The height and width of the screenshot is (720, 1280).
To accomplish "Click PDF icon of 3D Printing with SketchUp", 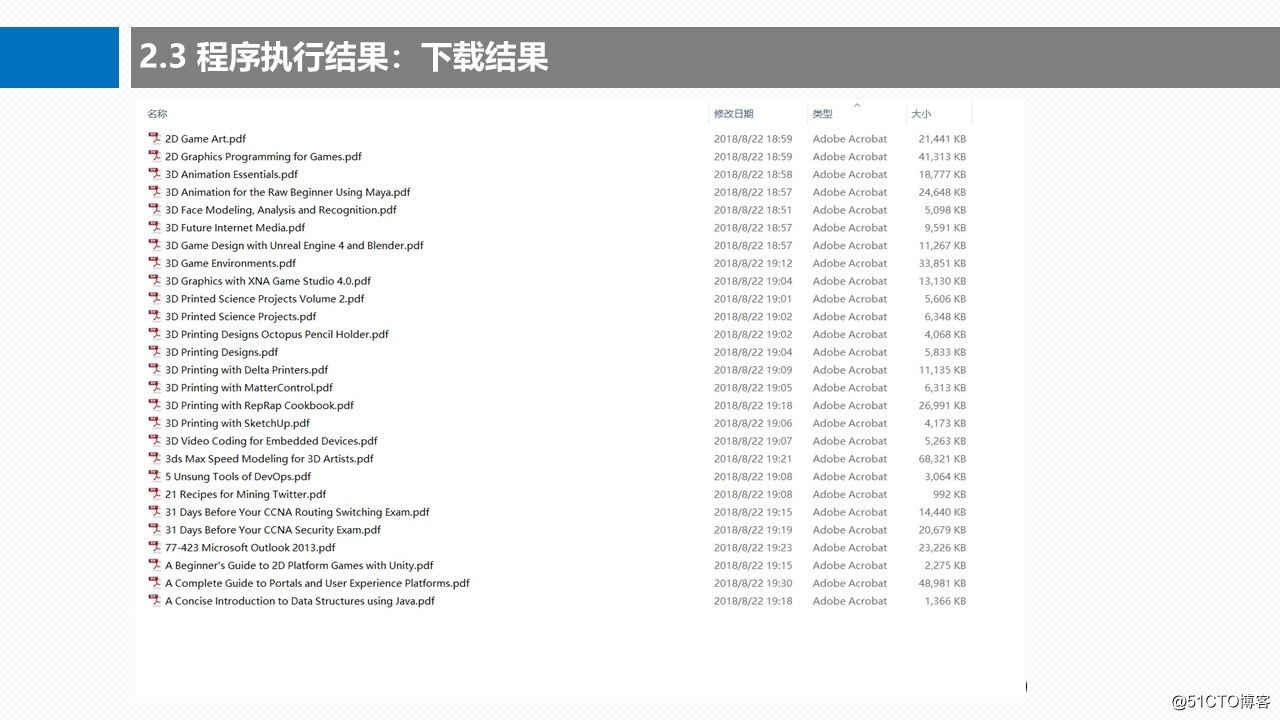I will pyautogui.click(x=155, y=423).
